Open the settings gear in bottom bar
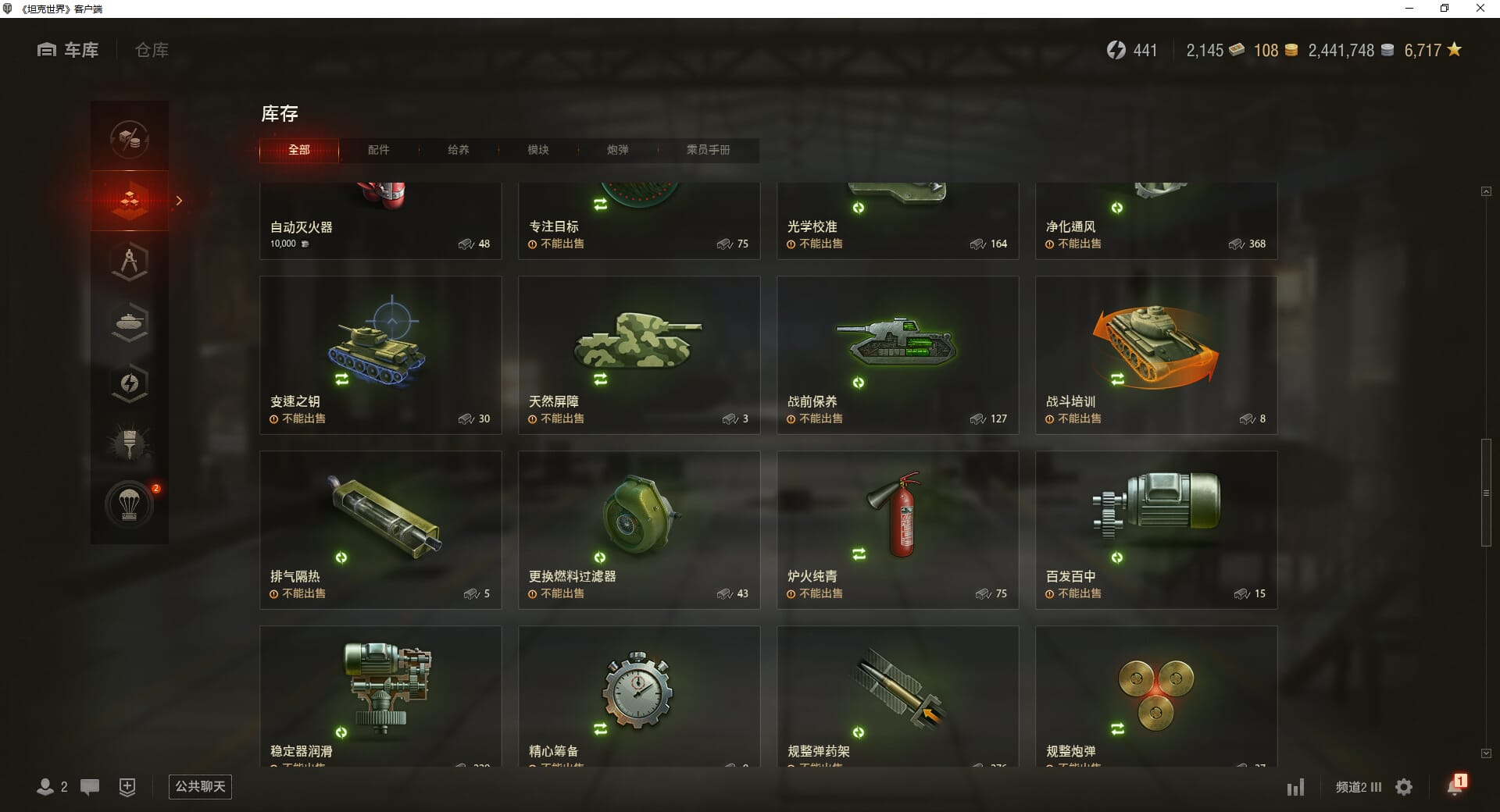 [1404, 787]
